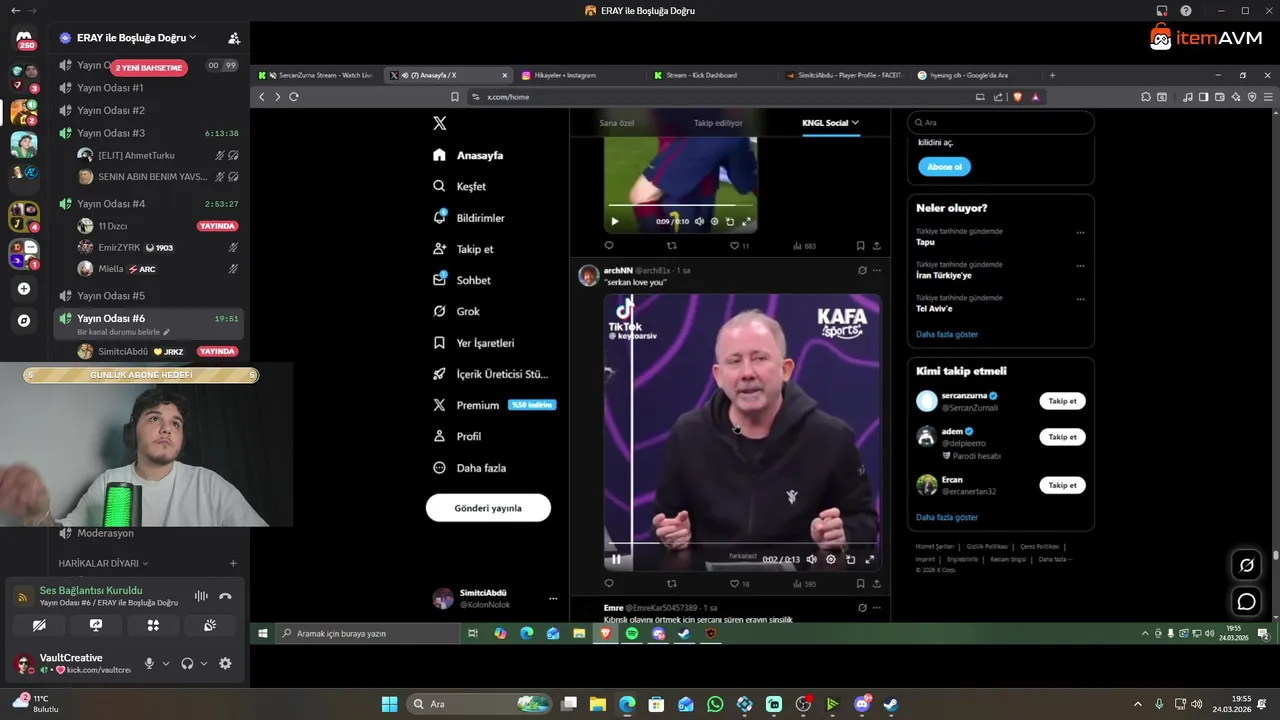Open Discord user settings gear
Image resolution: width=1280 pixels, height=720 pixels.
coord(225,663)
